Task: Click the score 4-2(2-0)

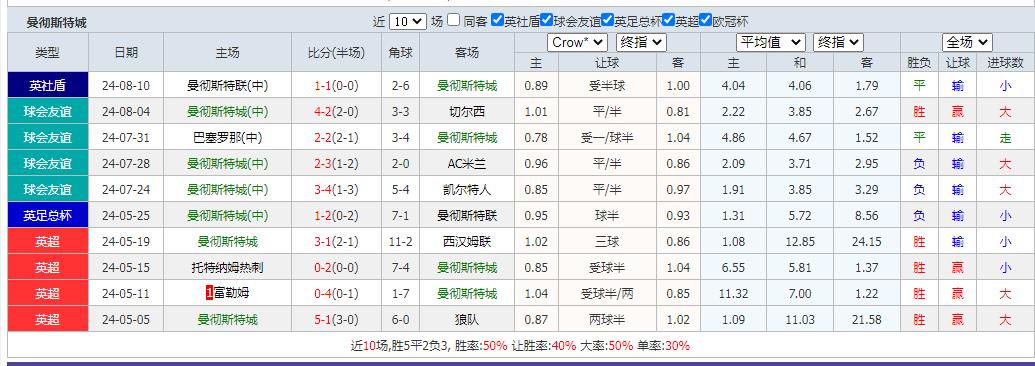Action: point(337,112)
